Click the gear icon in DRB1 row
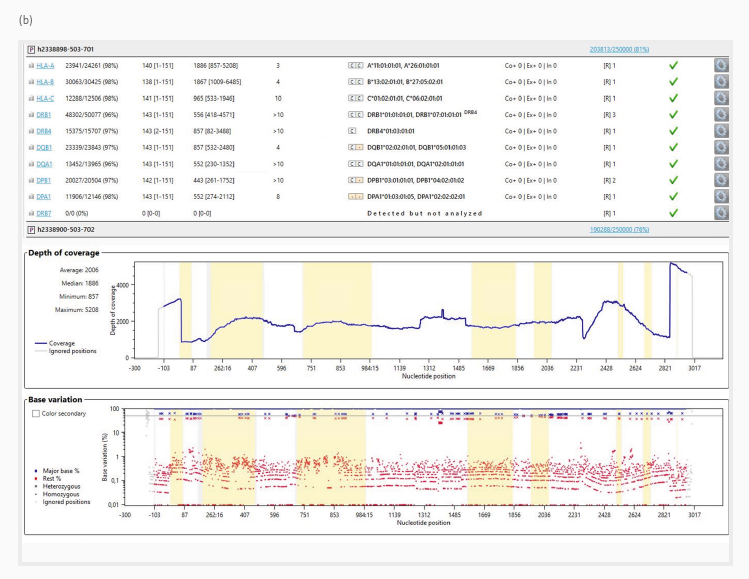The image size is (749, 579). pos(720,116)
